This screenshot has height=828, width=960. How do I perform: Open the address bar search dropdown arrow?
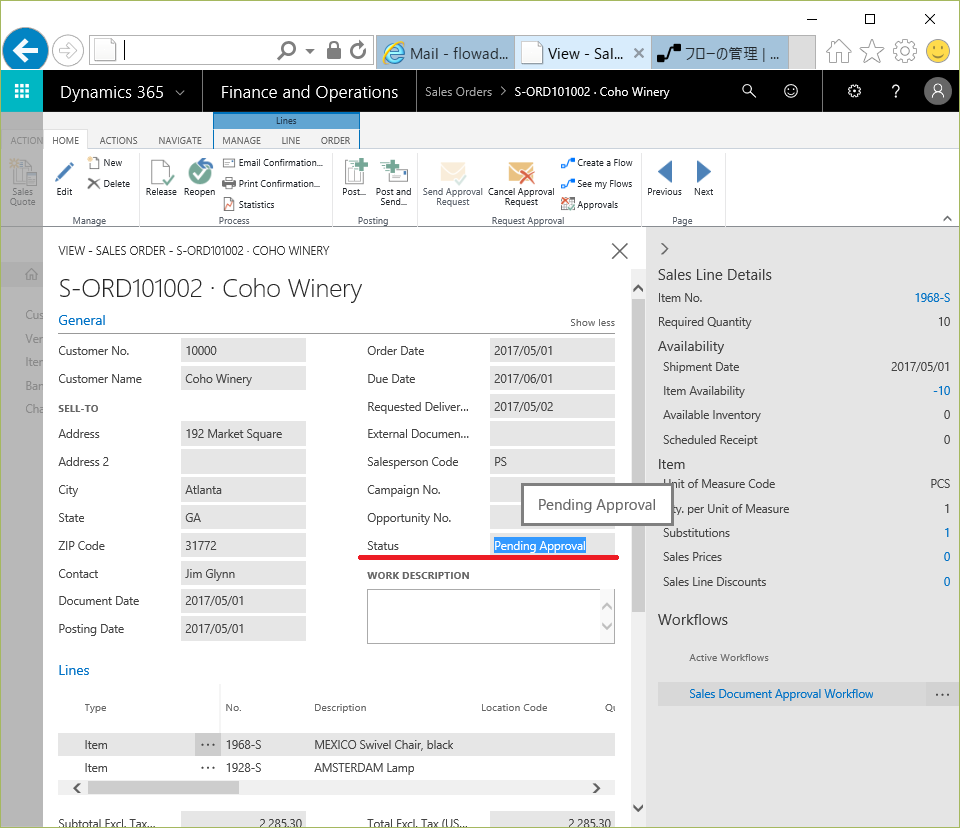[310, 51]
